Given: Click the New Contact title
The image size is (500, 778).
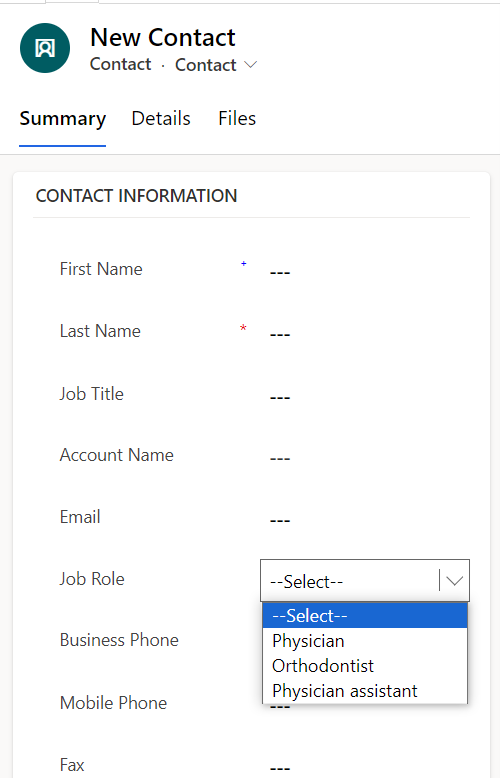Looking at the screenshot, I should 163,37.
